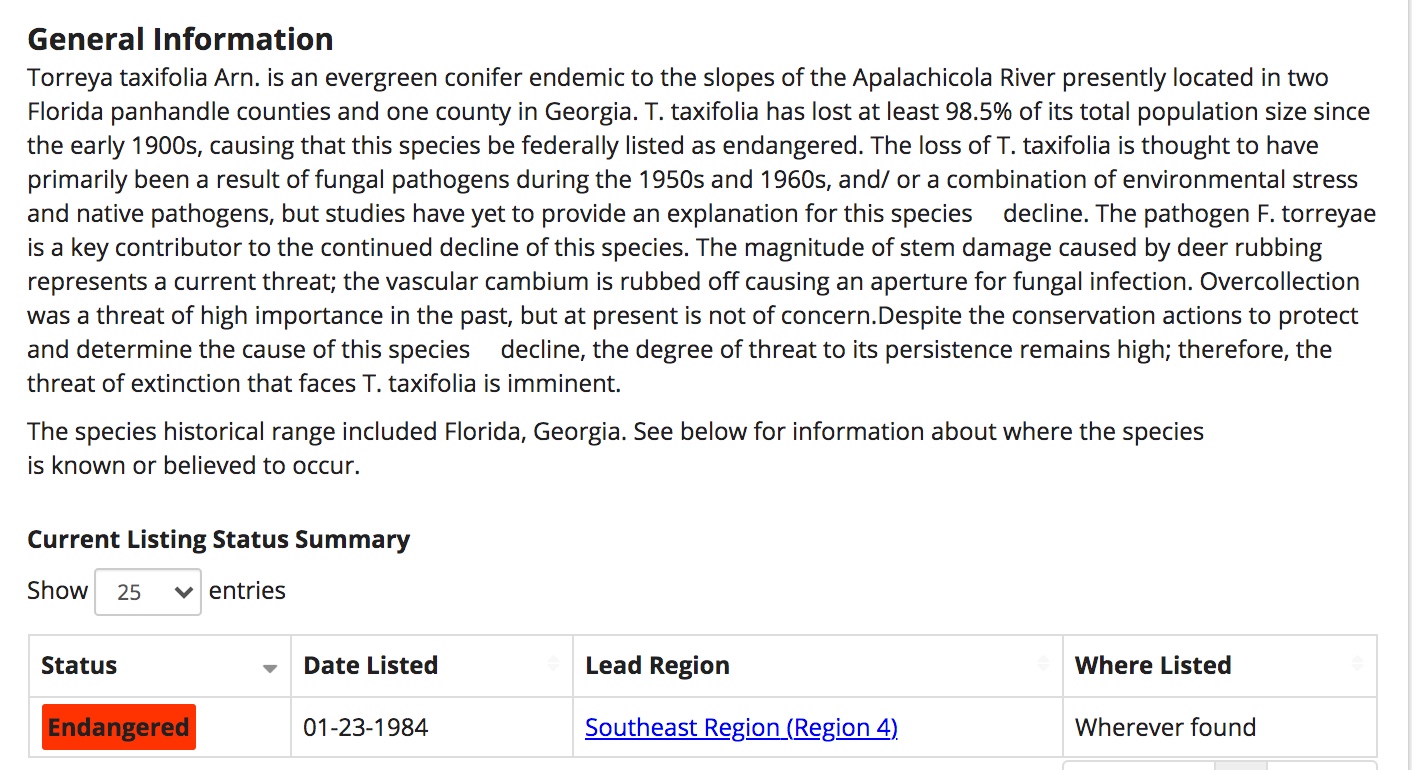This screenshot has height=770, width=1412.
Task: Click the 01-23-1984 date cell
Action: pos(366,727)
